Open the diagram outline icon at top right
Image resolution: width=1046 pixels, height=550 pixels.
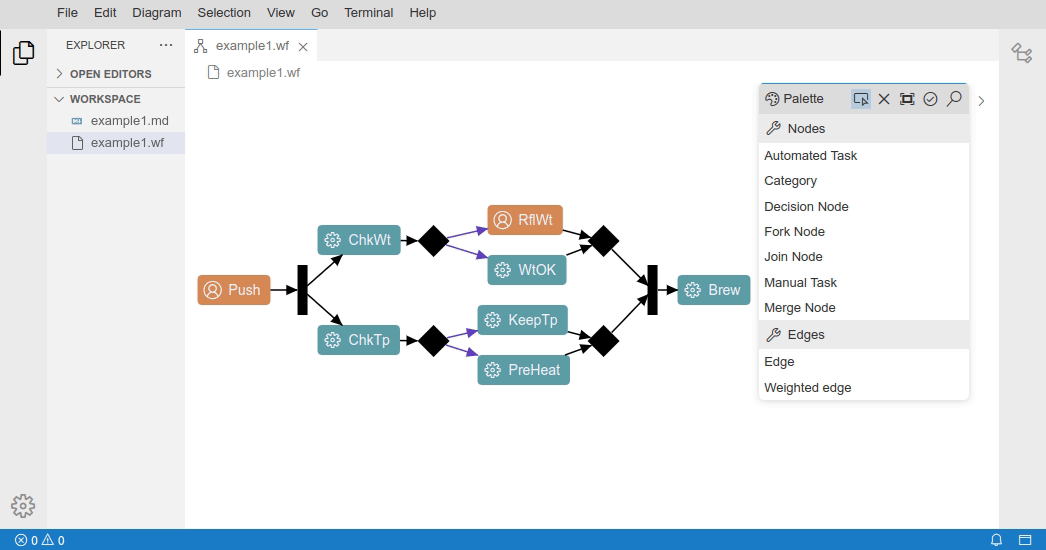1021,53
